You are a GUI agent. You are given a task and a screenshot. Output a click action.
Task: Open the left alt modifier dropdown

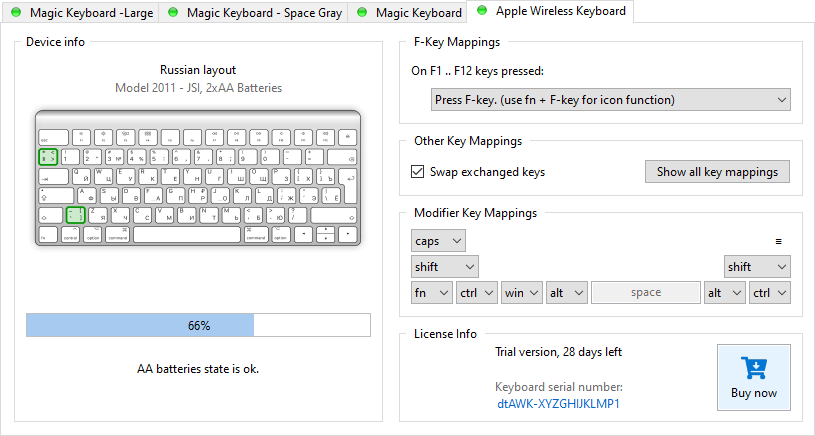[x=567, y=293]
